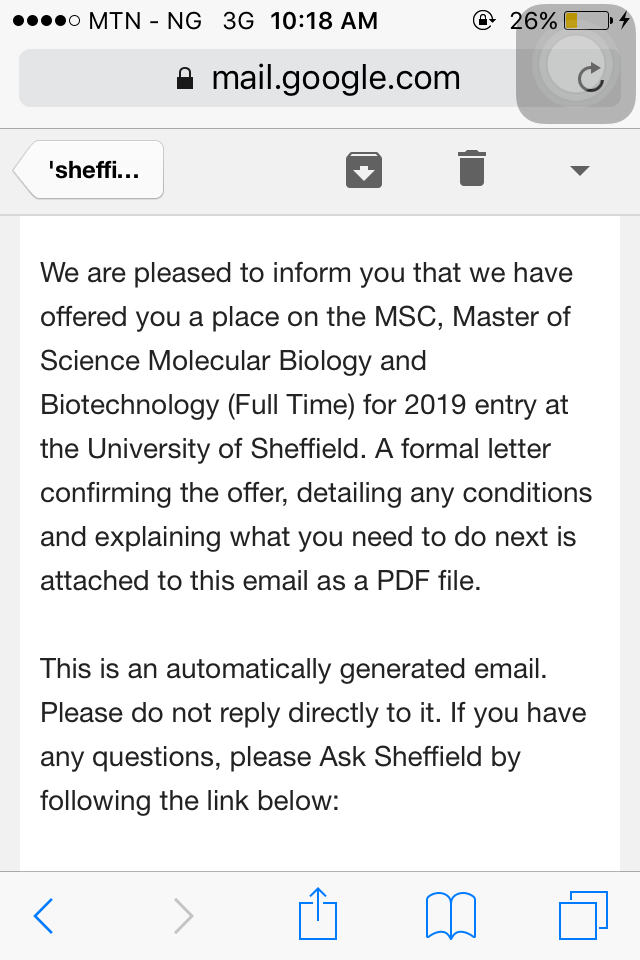
Task: Open Safari bookmarks book icon
Action: click(451, 915)
